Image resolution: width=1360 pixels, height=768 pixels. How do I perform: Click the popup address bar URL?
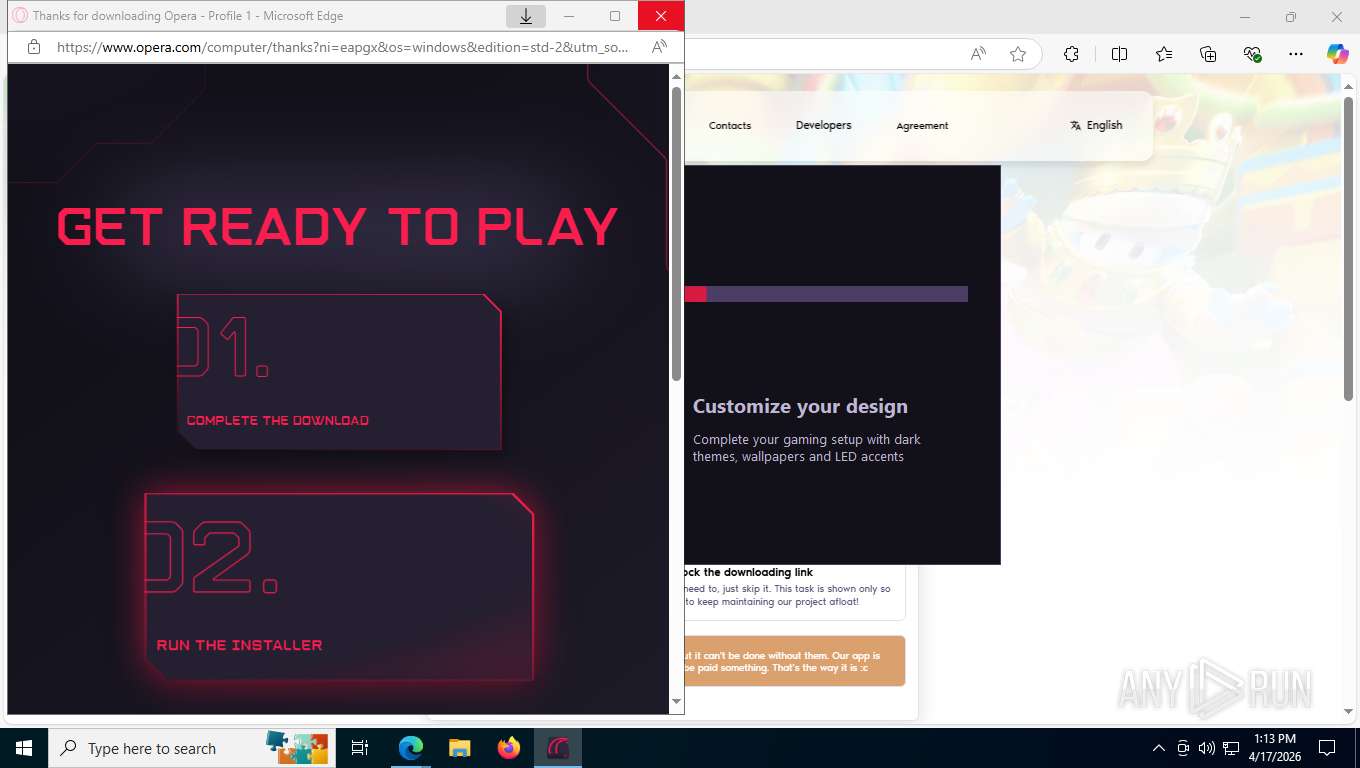343,47
